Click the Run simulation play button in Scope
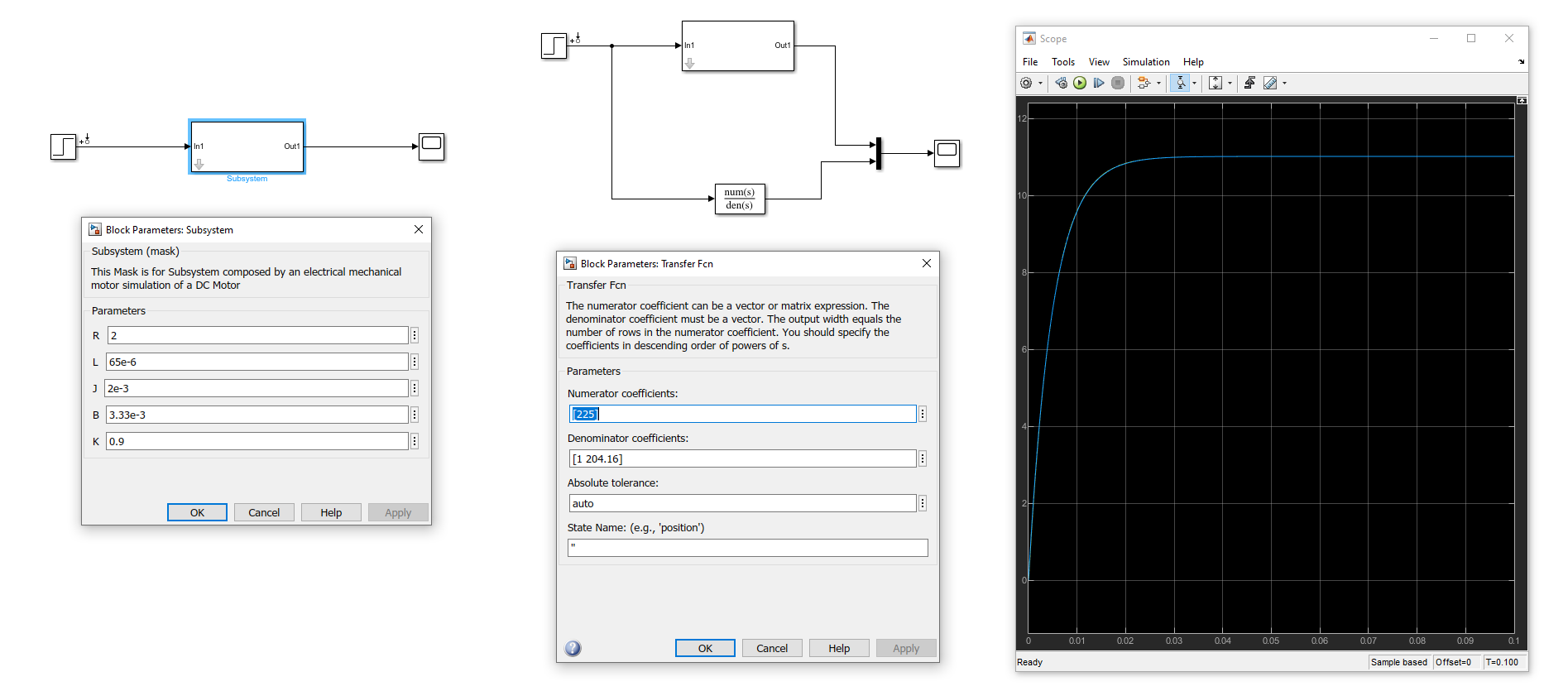The image size is (1568, 691). pyautogui.click(x=1080, y=83)
